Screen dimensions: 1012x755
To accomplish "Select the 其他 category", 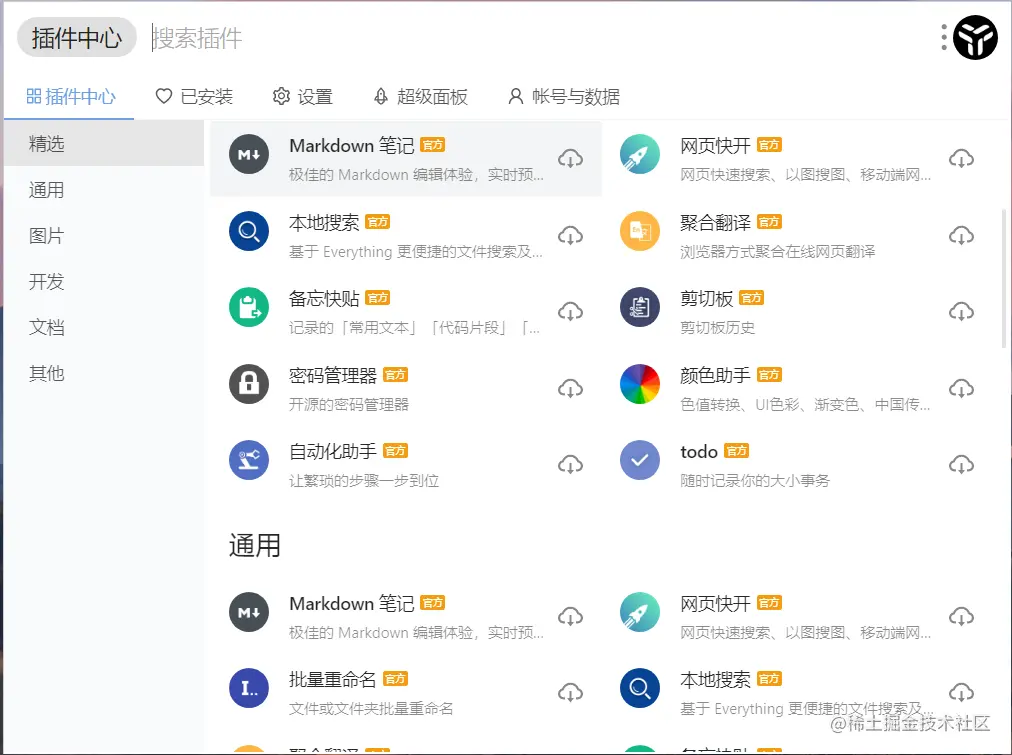I will click(x=104, y=373).
